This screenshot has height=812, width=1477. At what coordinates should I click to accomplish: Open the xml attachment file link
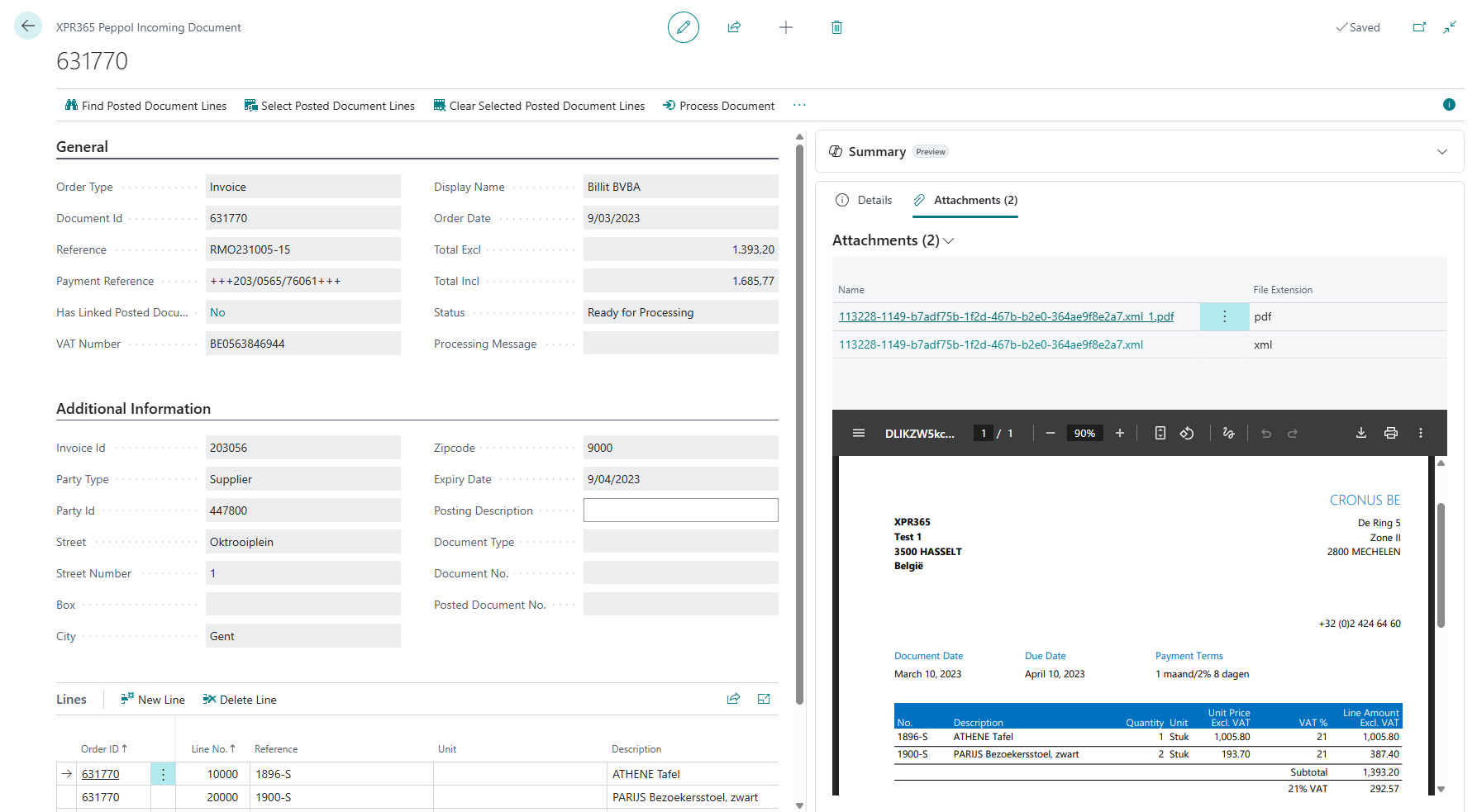(x=991, y=344)
